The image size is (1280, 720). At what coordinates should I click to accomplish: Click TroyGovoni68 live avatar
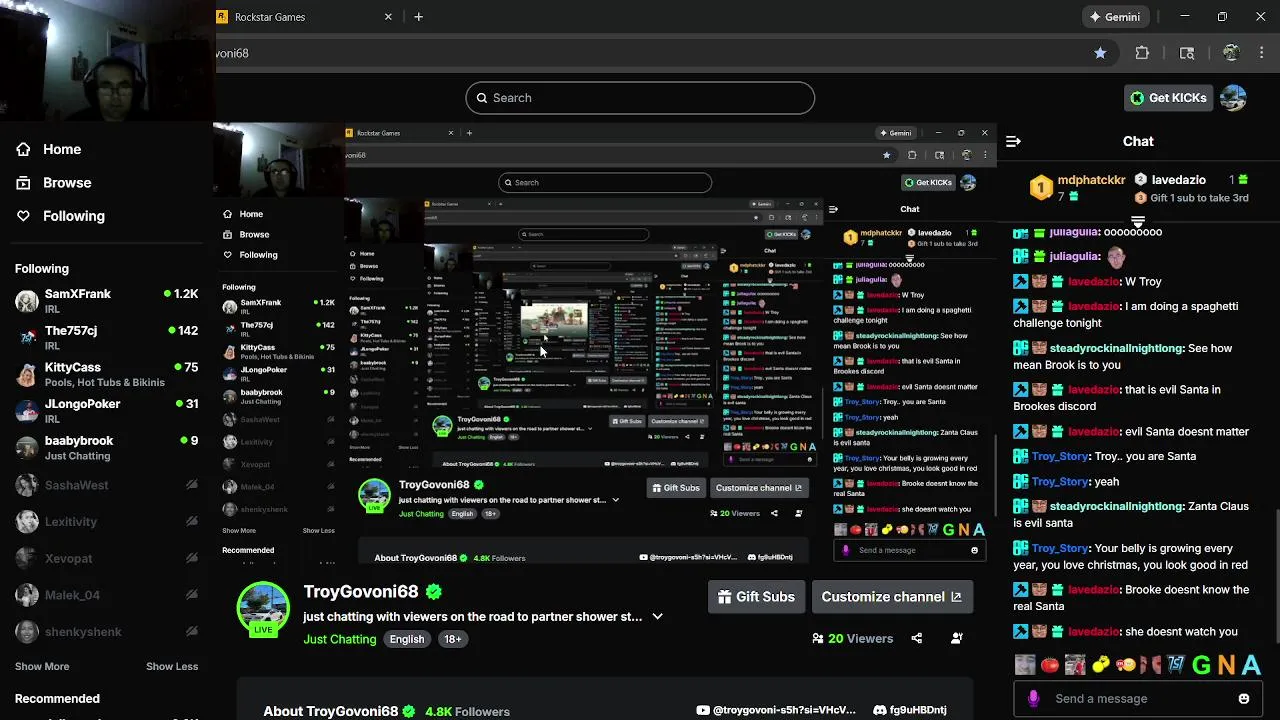[263, 607]
